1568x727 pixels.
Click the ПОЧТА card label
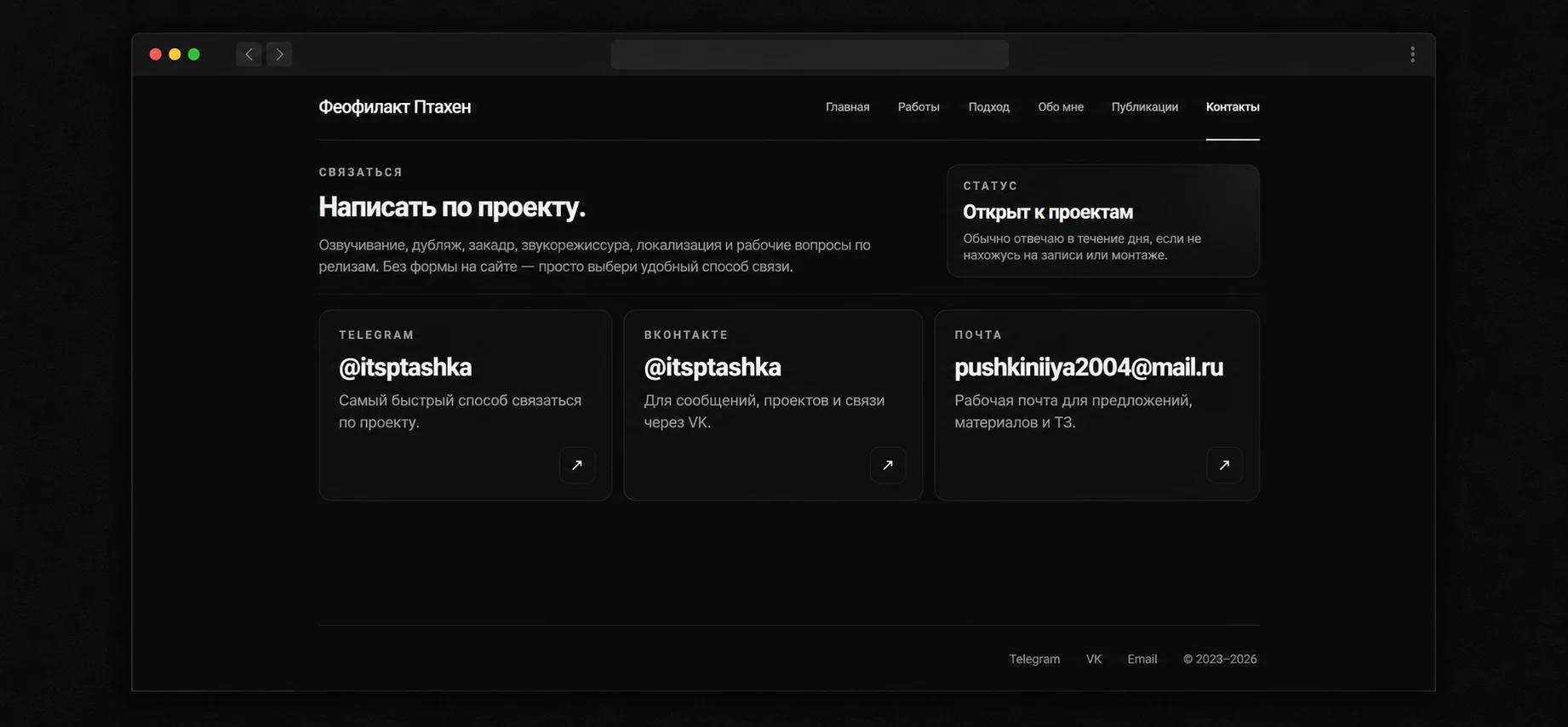point(979,335)
